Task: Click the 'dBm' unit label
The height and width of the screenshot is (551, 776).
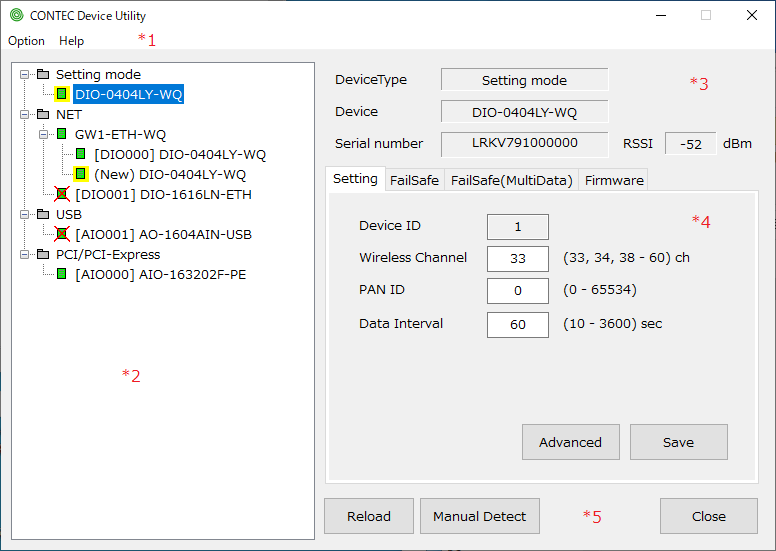Action: tap(737, 144)
